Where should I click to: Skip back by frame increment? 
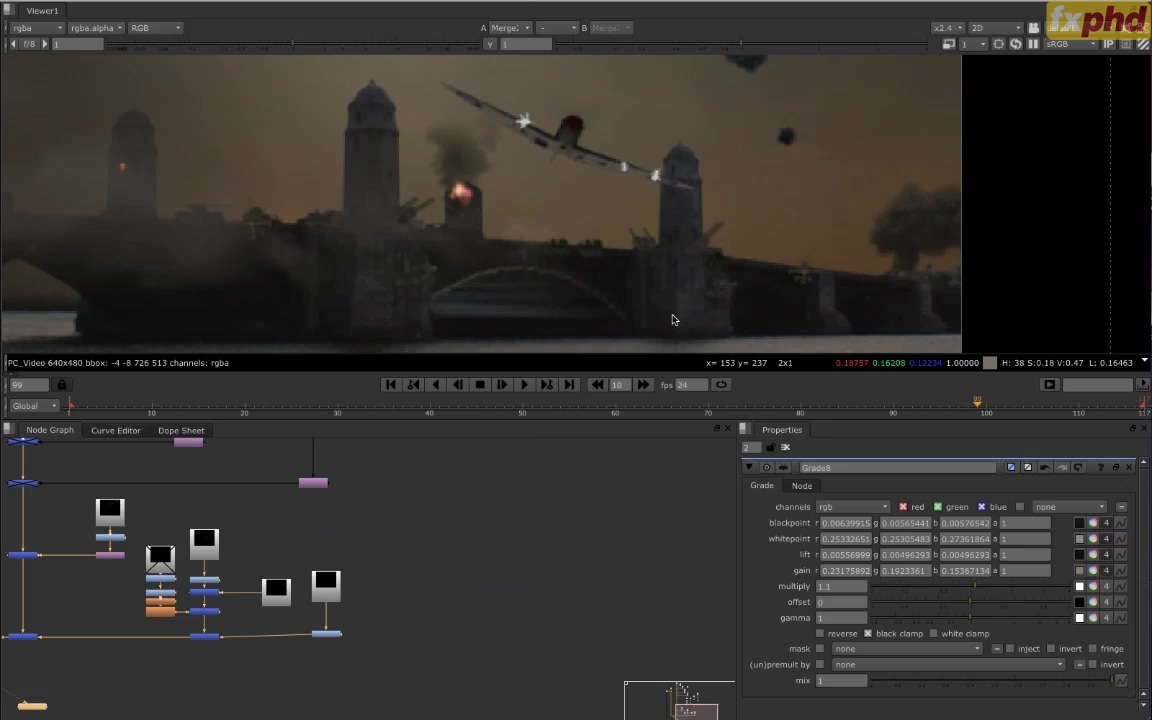click(597, 384)
